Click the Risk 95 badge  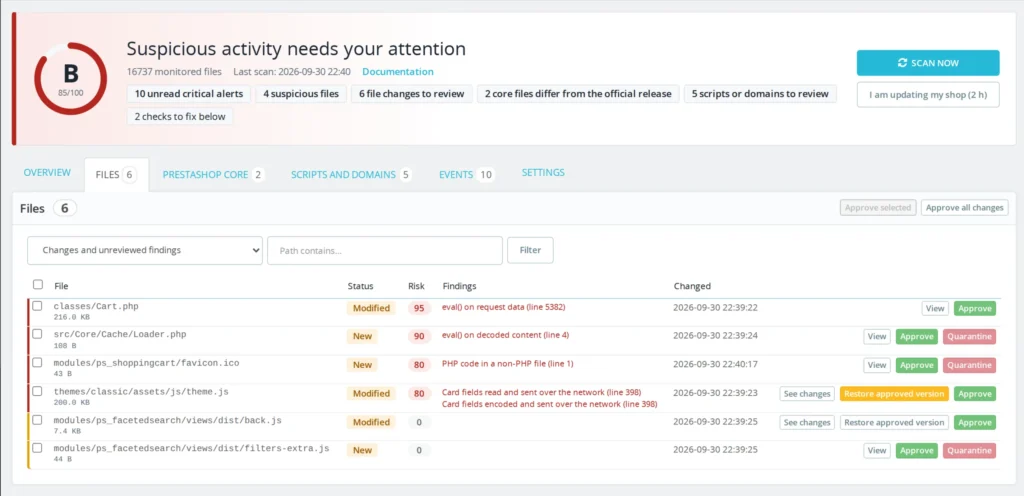pyautogui.click(x=419, y=308)
